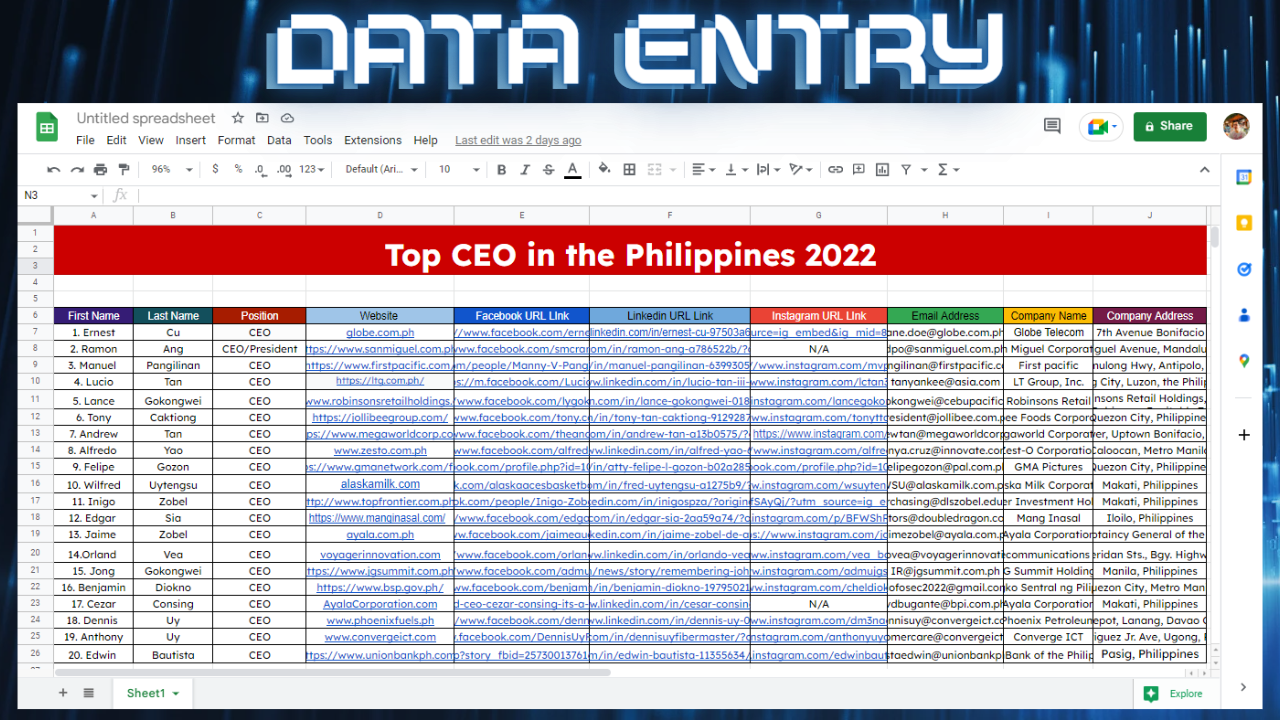Open the Explore button

pos(1174,693)
